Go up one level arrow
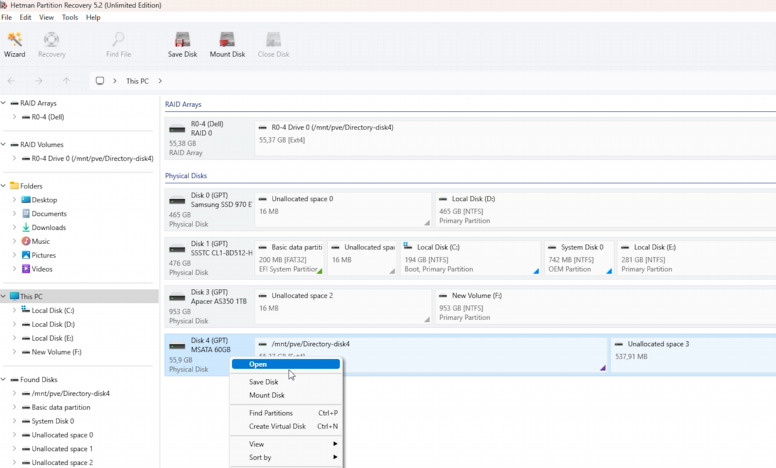Image resolution: width=776 pixels, height=468 pixels. coord(66,81)
